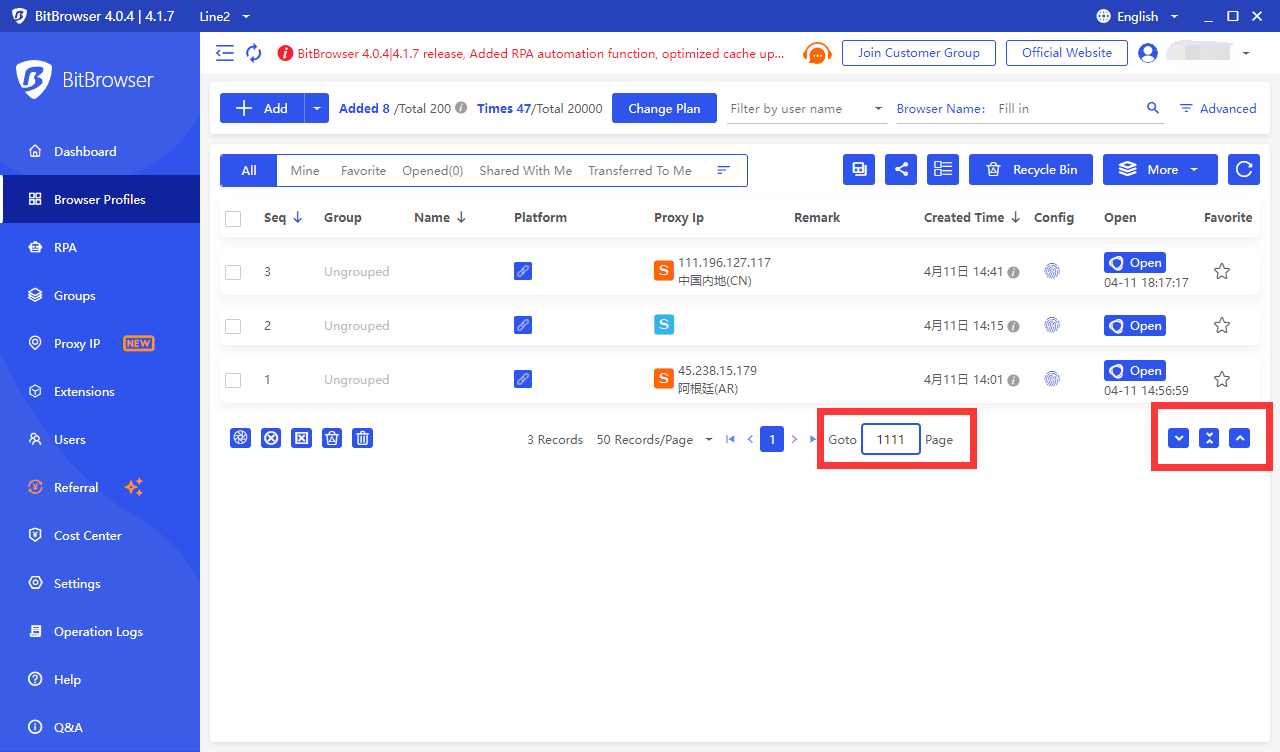Image resolution: width=1280 pixels, height=752 pixels.
Task: Switch to Shared With Me tab
Action: (525, 170)
